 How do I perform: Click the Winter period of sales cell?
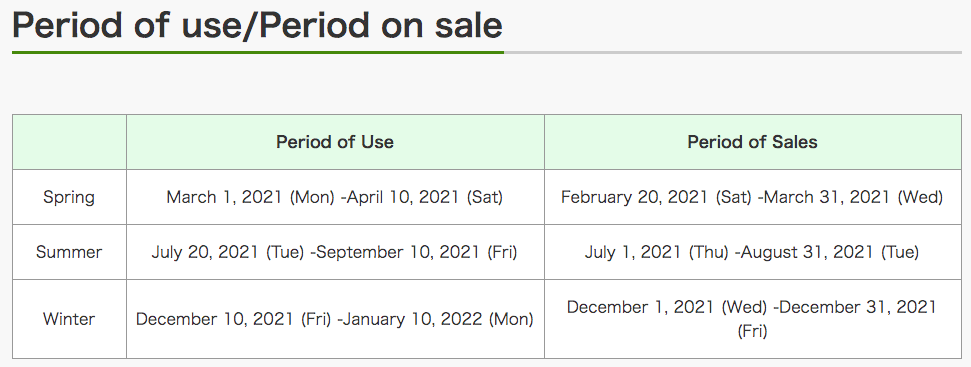(752, 319)
